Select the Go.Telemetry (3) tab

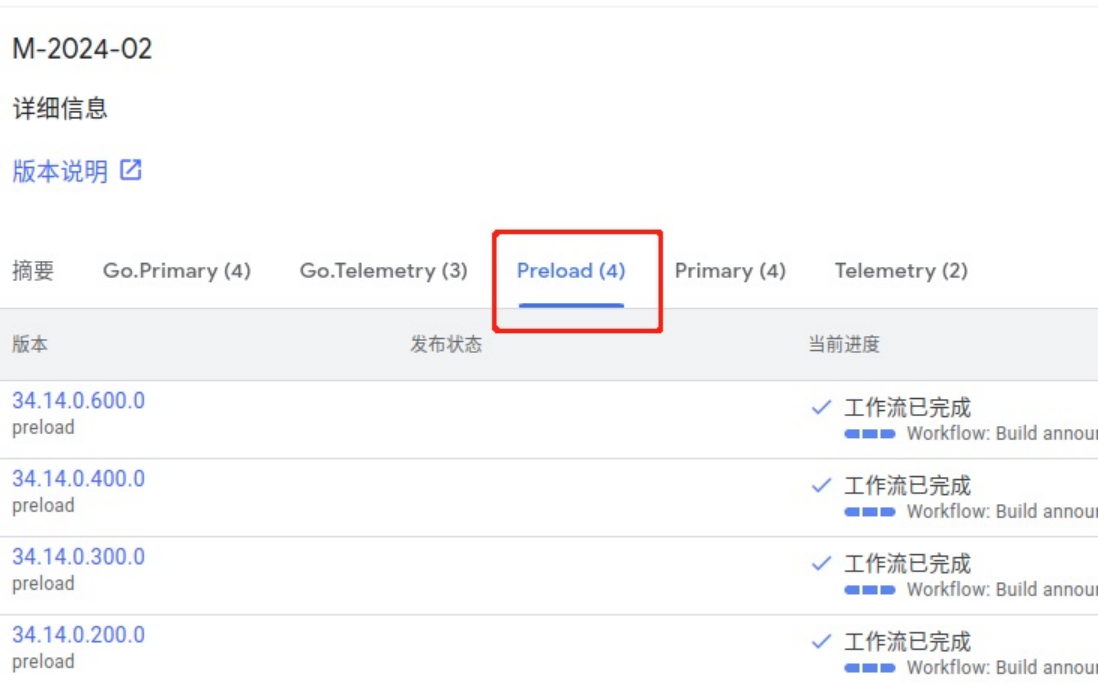pos(383,270)
